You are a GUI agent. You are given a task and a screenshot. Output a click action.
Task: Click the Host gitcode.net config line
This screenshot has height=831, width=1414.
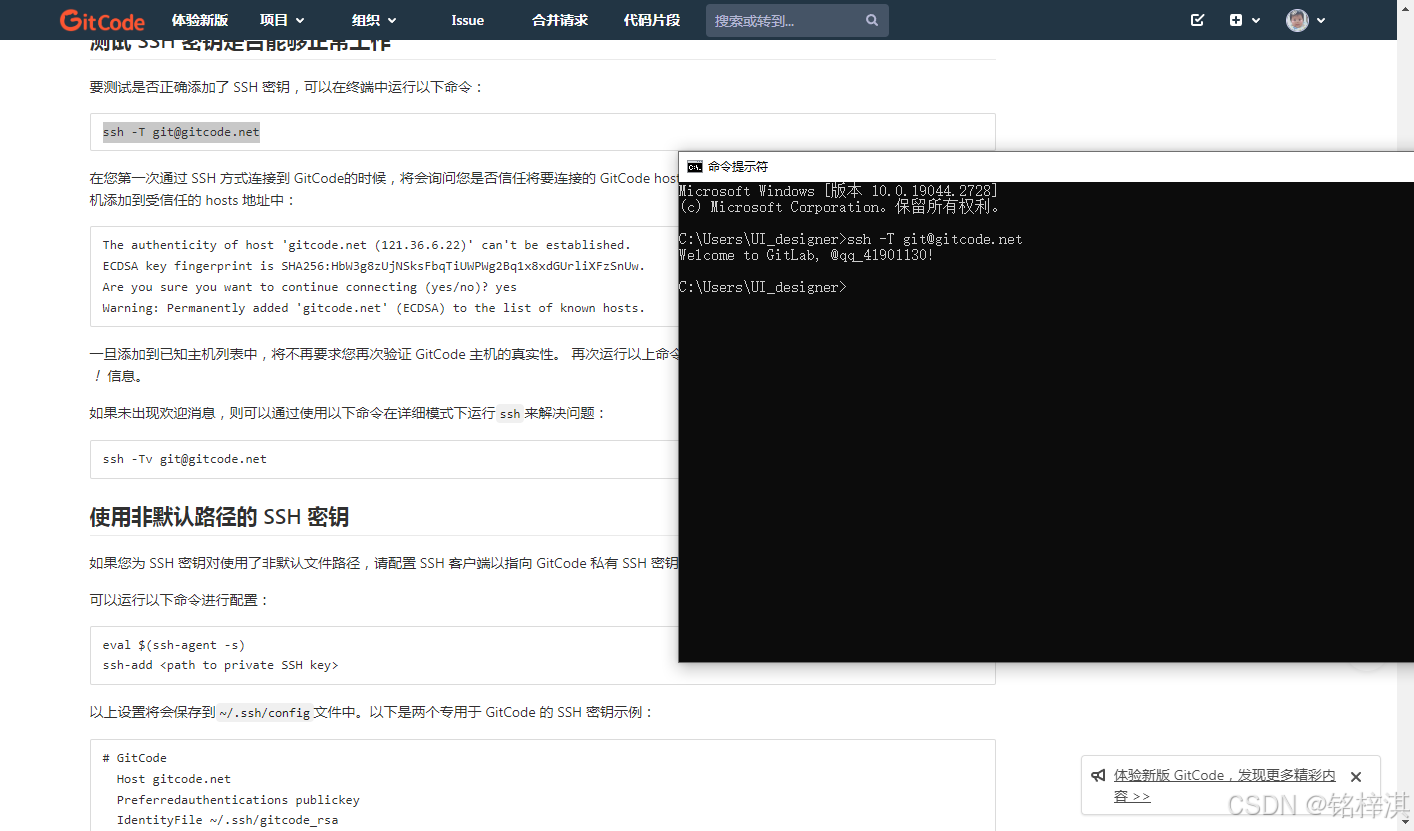tap(173, 779)
